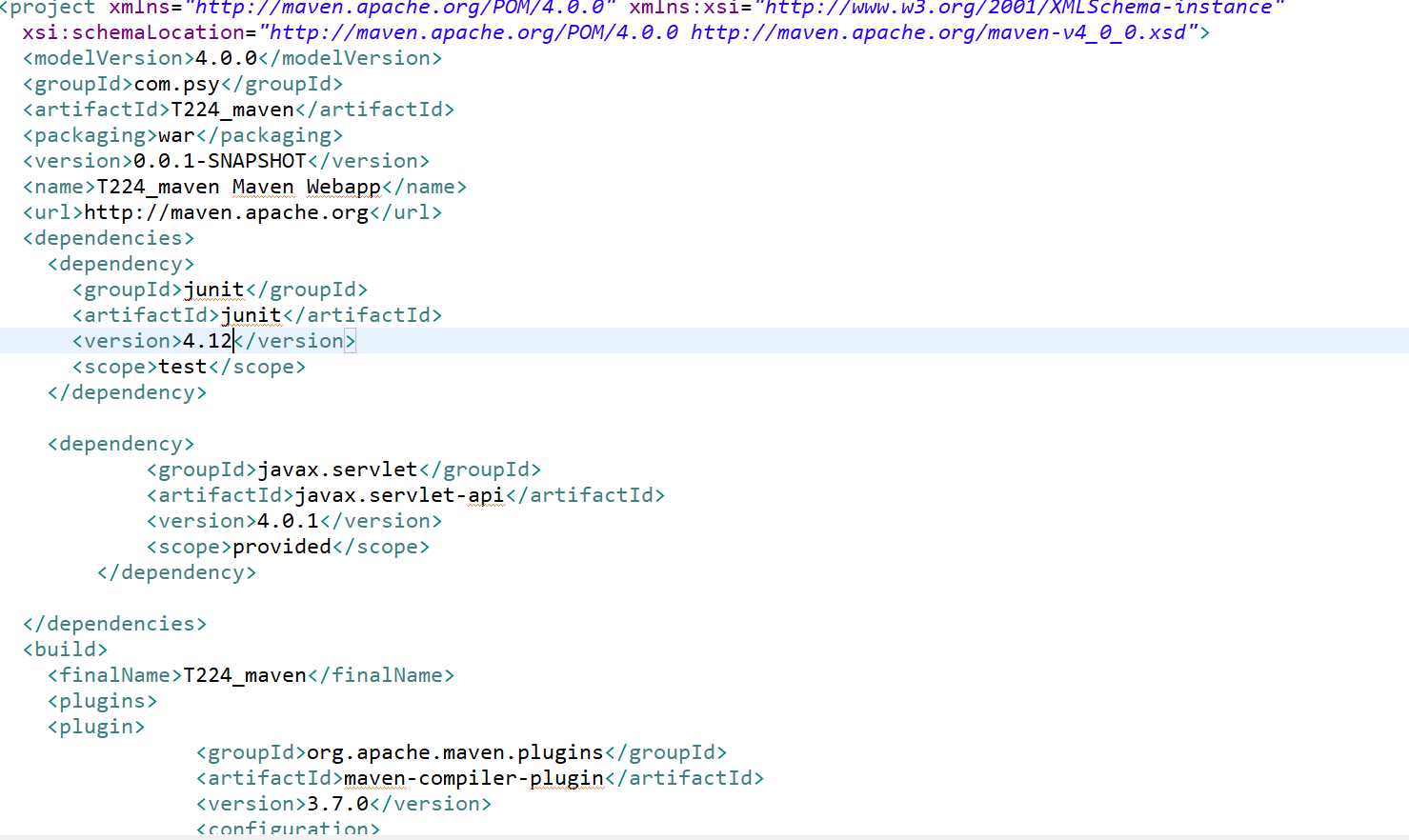Click the modelVersion value 4.0.0
The height and width of the screenshot is (840, 1409).
tap(227, 58)
